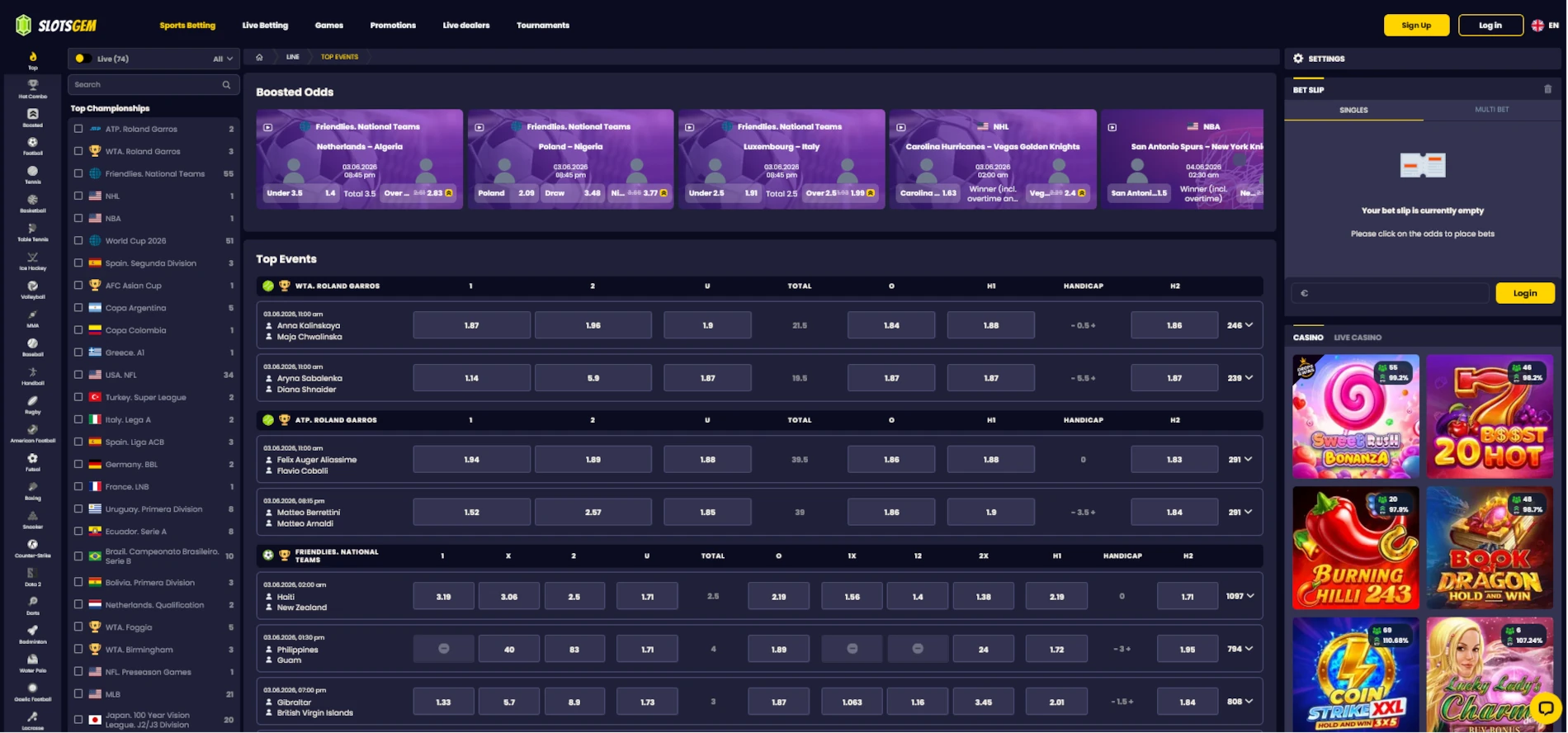Expand 808 markets for Gibraltar match
The image size is (1568, 733).
click(1240, 702)
